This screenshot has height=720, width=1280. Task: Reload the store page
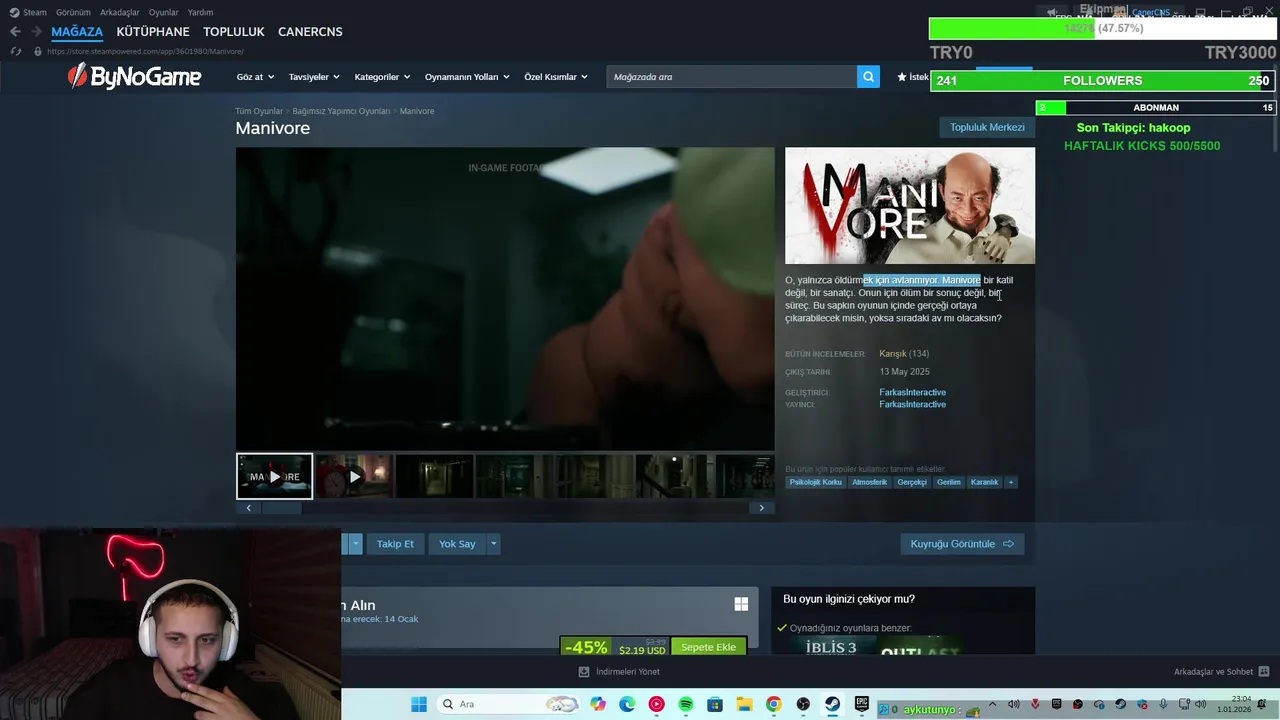(15, 51)
